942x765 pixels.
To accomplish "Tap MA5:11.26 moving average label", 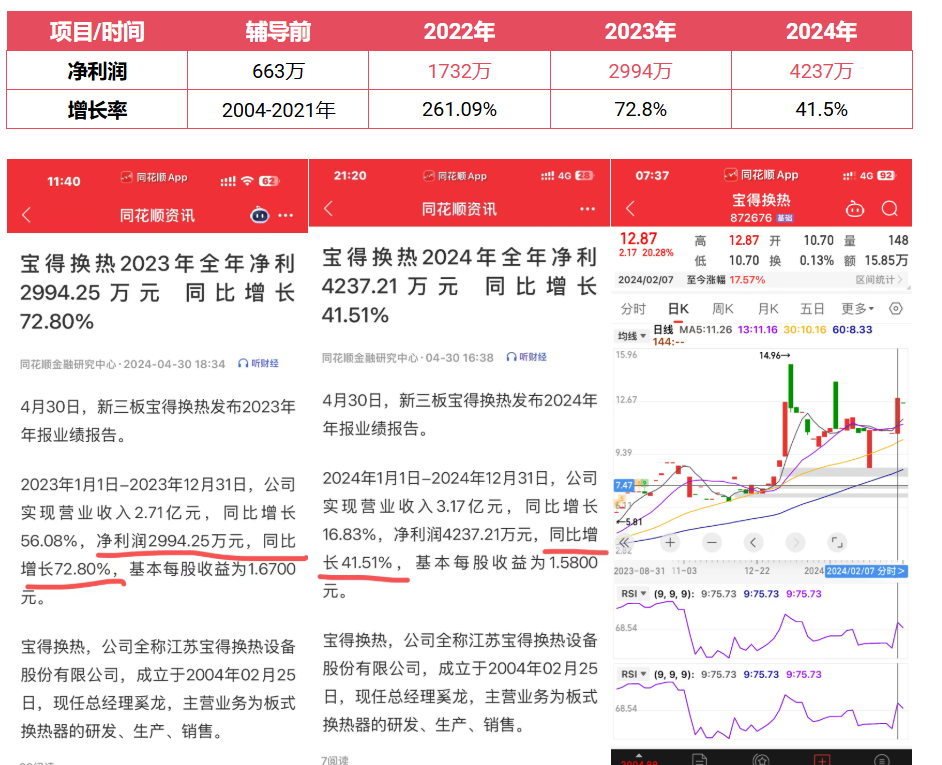I will (705, 330).
